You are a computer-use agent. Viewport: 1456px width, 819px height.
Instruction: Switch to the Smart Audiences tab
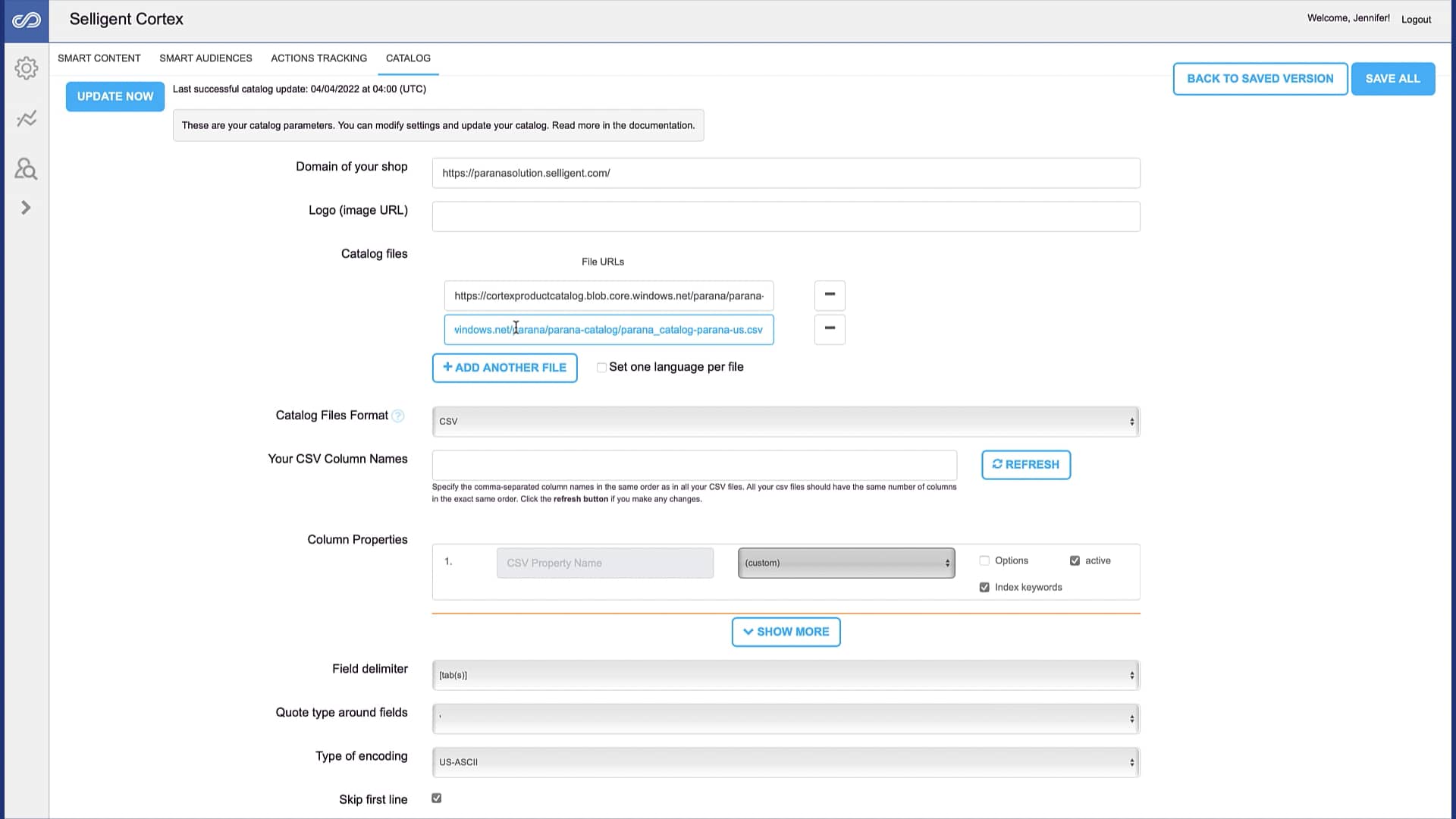click(x=205, y=58)
